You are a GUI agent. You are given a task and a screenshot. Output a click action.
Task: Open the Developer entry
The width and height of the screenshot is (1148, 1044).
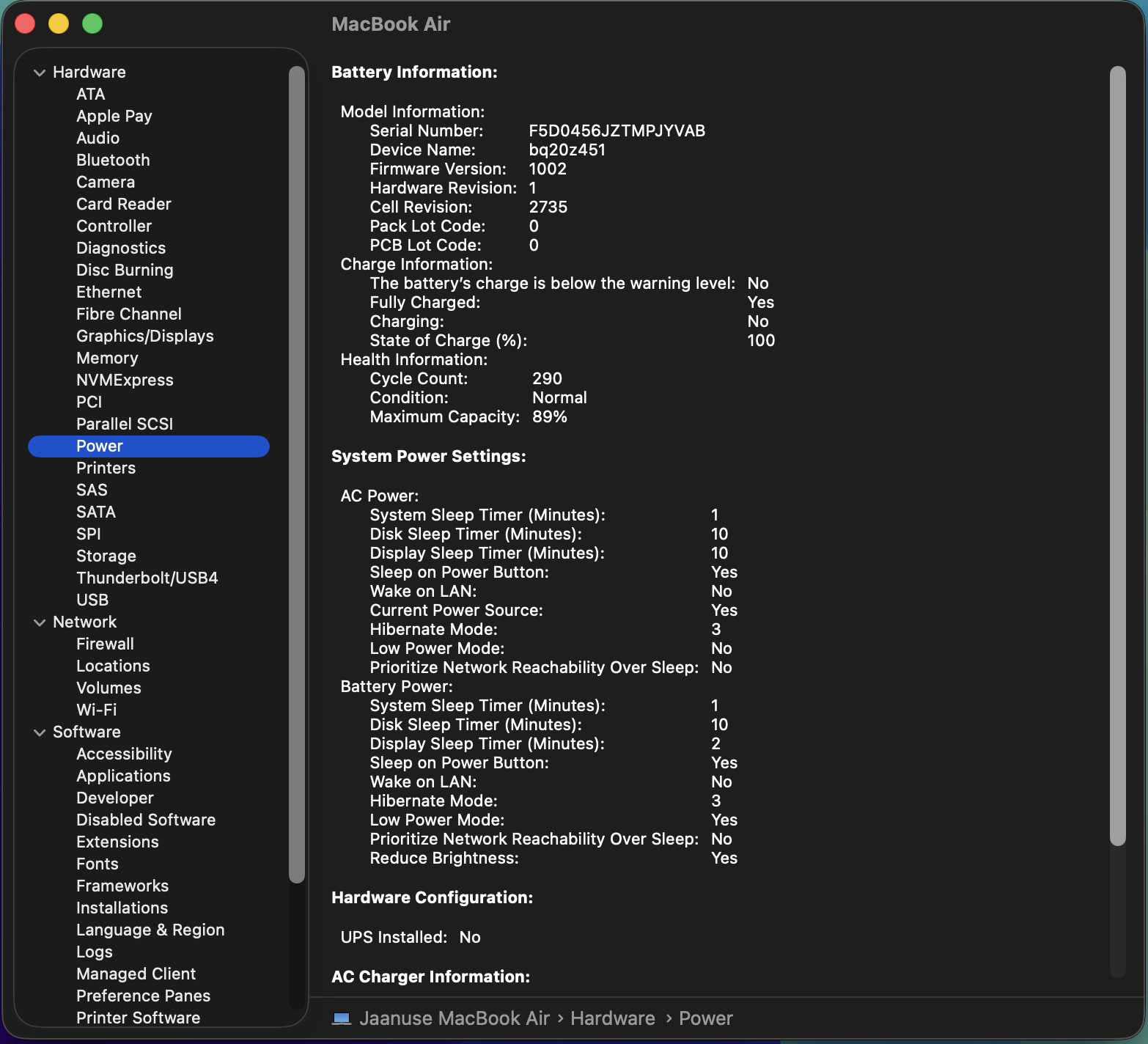click(115, 798)
